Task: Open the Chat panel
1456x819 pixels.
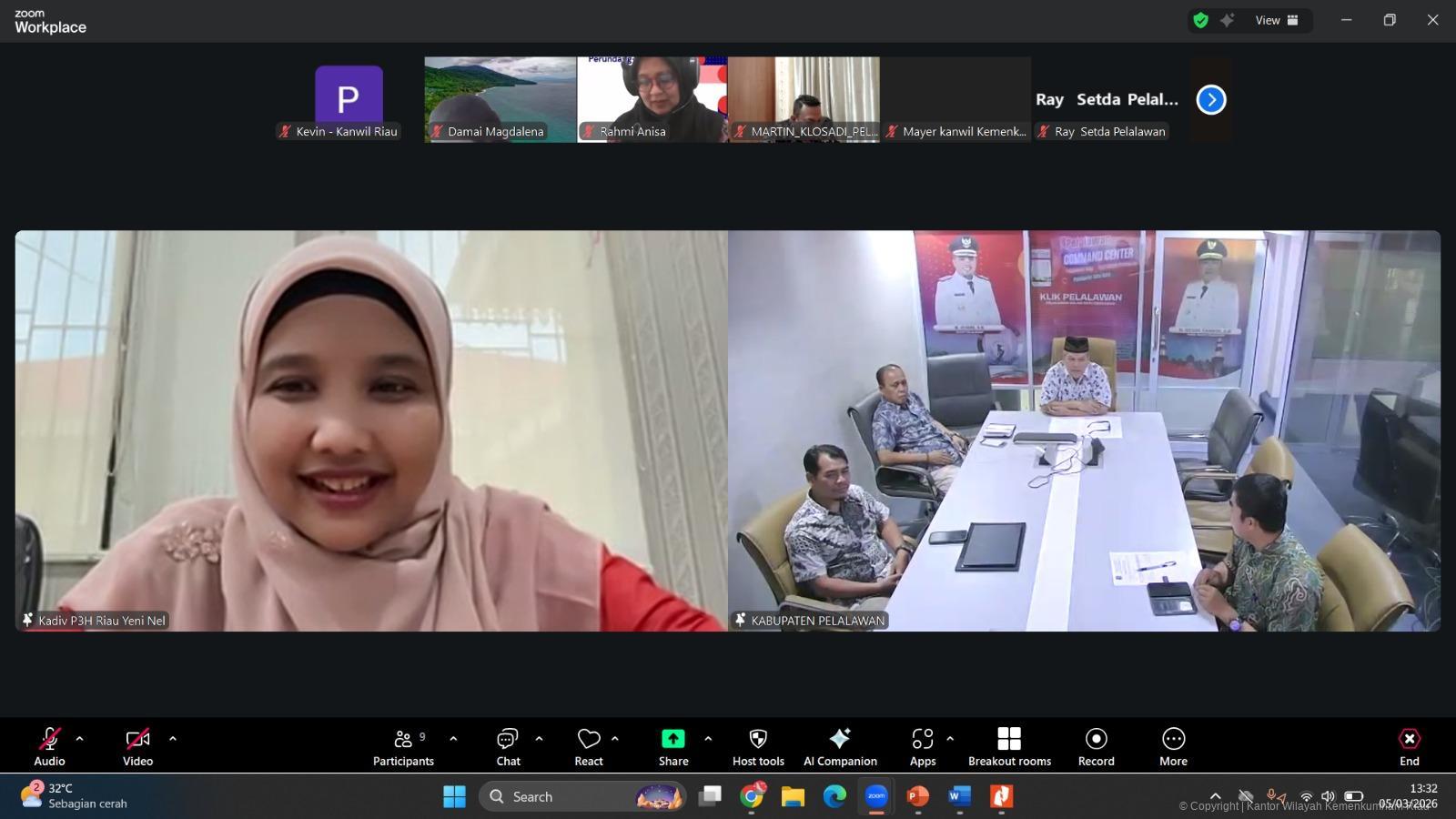Action: [508, 746]
